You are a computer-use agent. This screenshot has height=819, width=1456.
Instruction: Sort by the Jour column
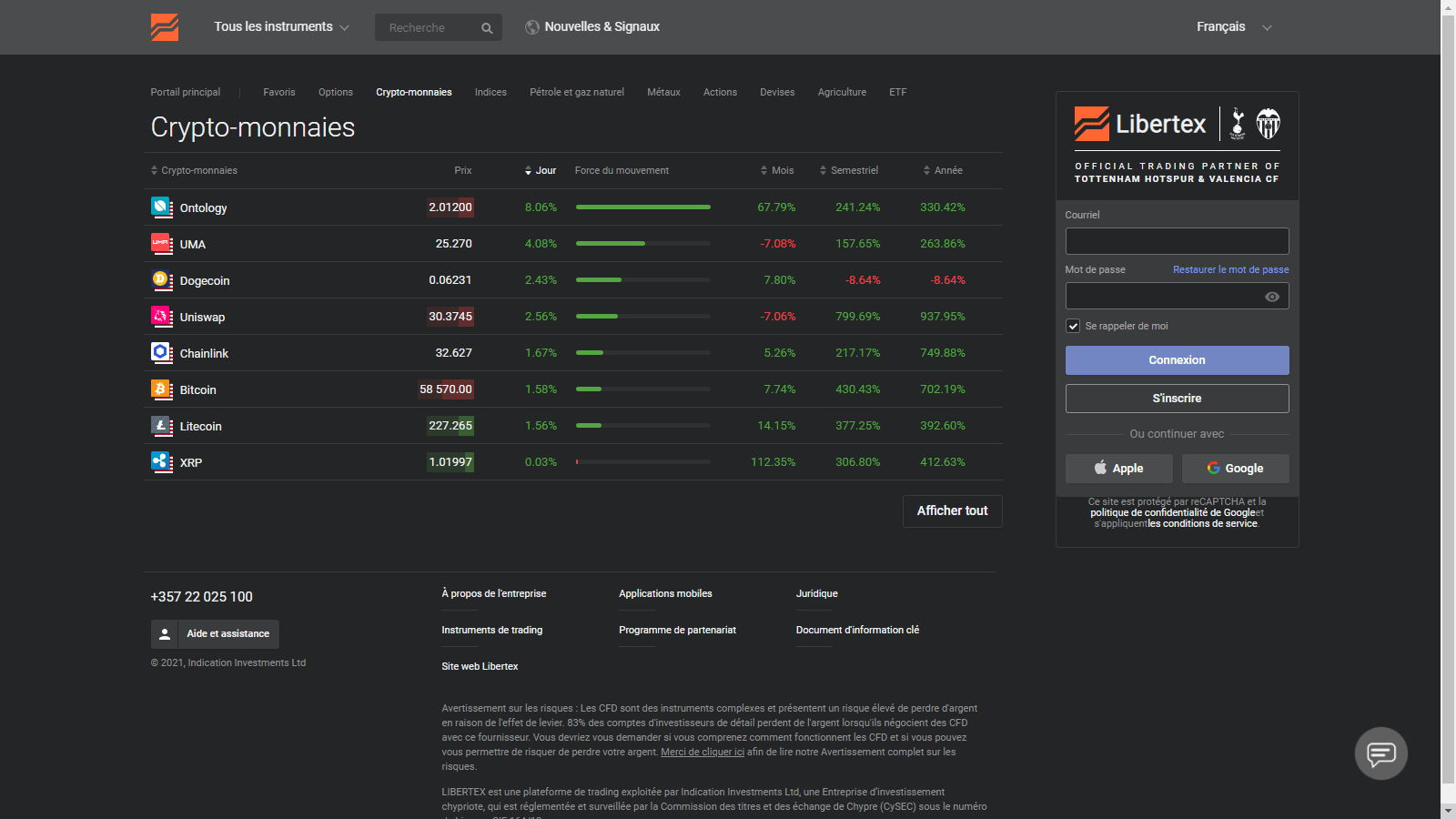pos(541,170)
